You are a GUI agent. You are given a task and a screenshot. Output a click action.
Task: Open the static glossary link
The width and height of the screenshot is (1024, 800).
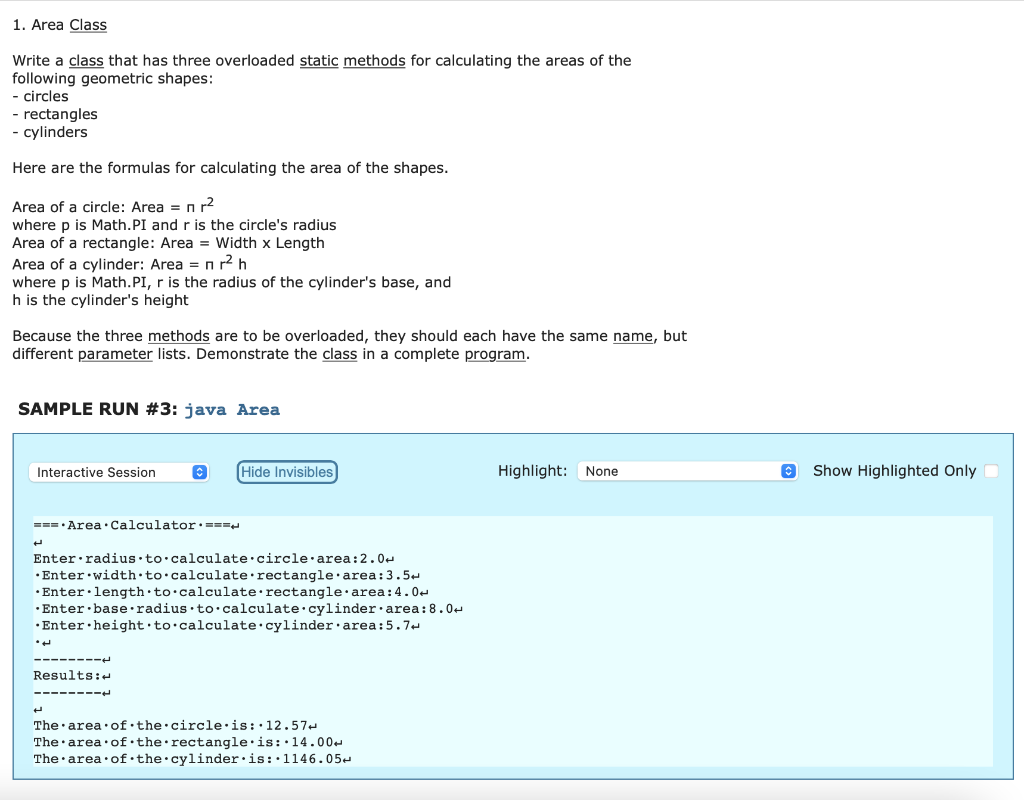(318, 60)
